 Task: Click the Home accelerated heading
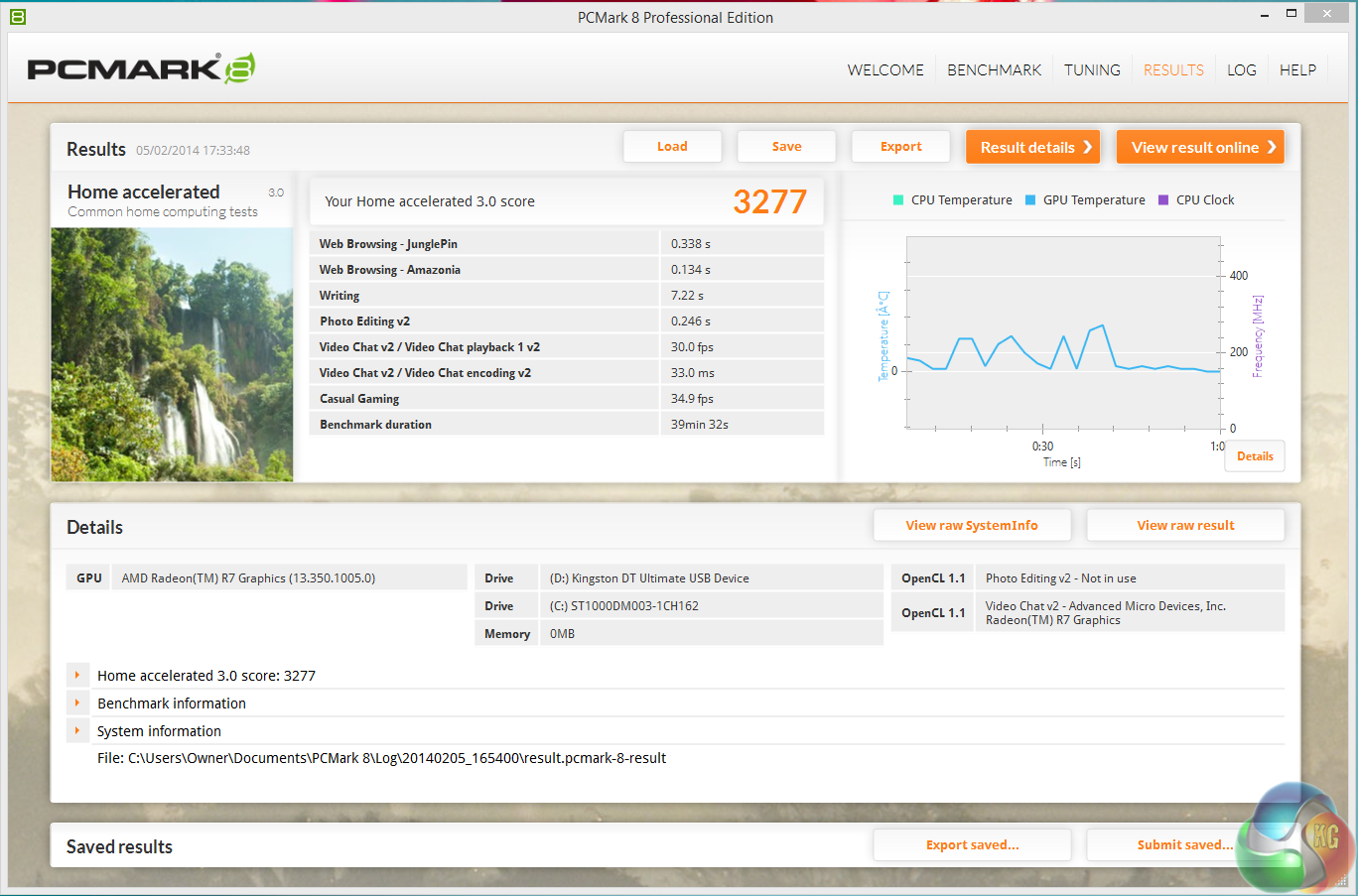pos(144,192)
